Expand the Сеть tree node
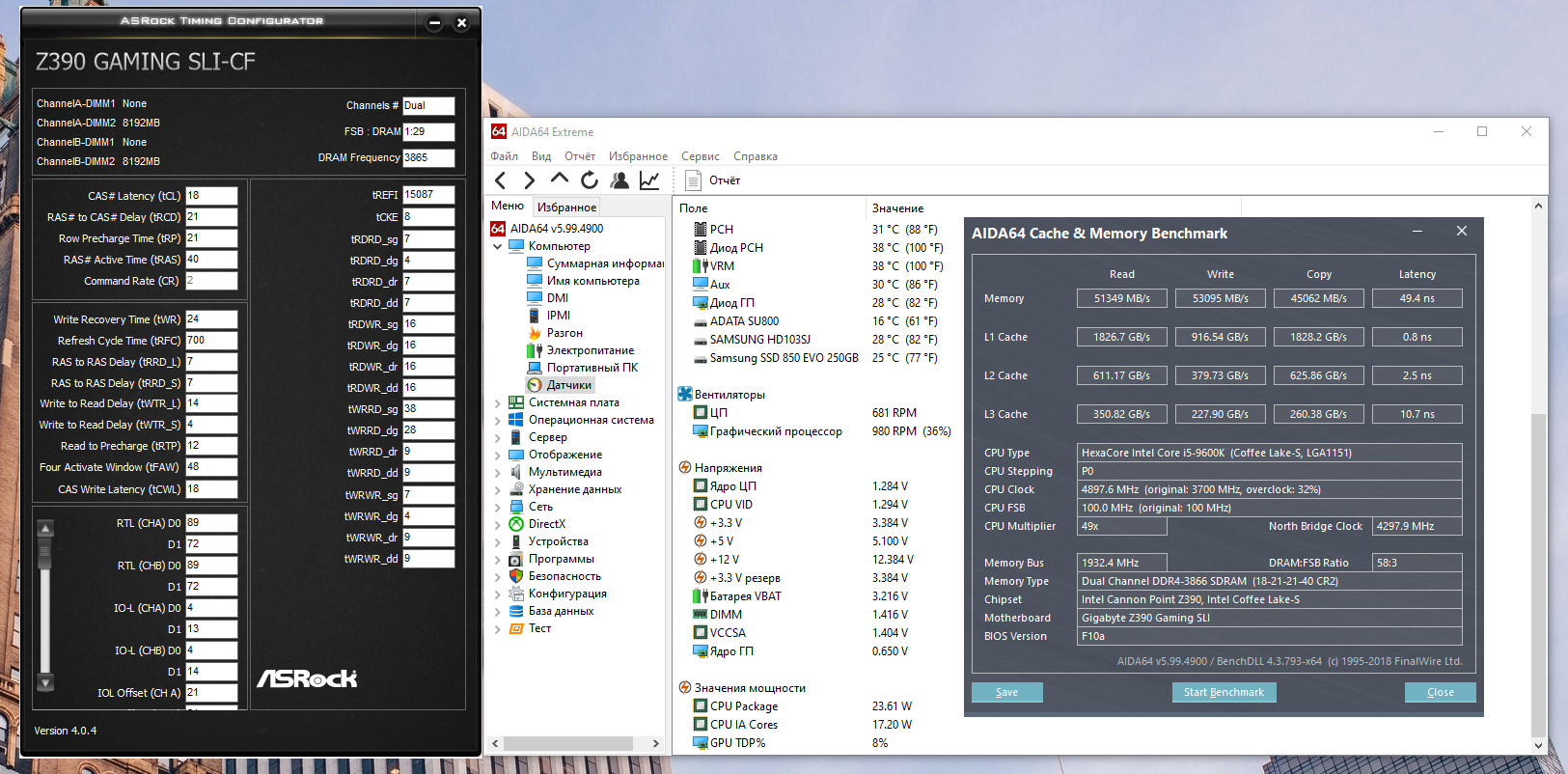 point(498,507)
